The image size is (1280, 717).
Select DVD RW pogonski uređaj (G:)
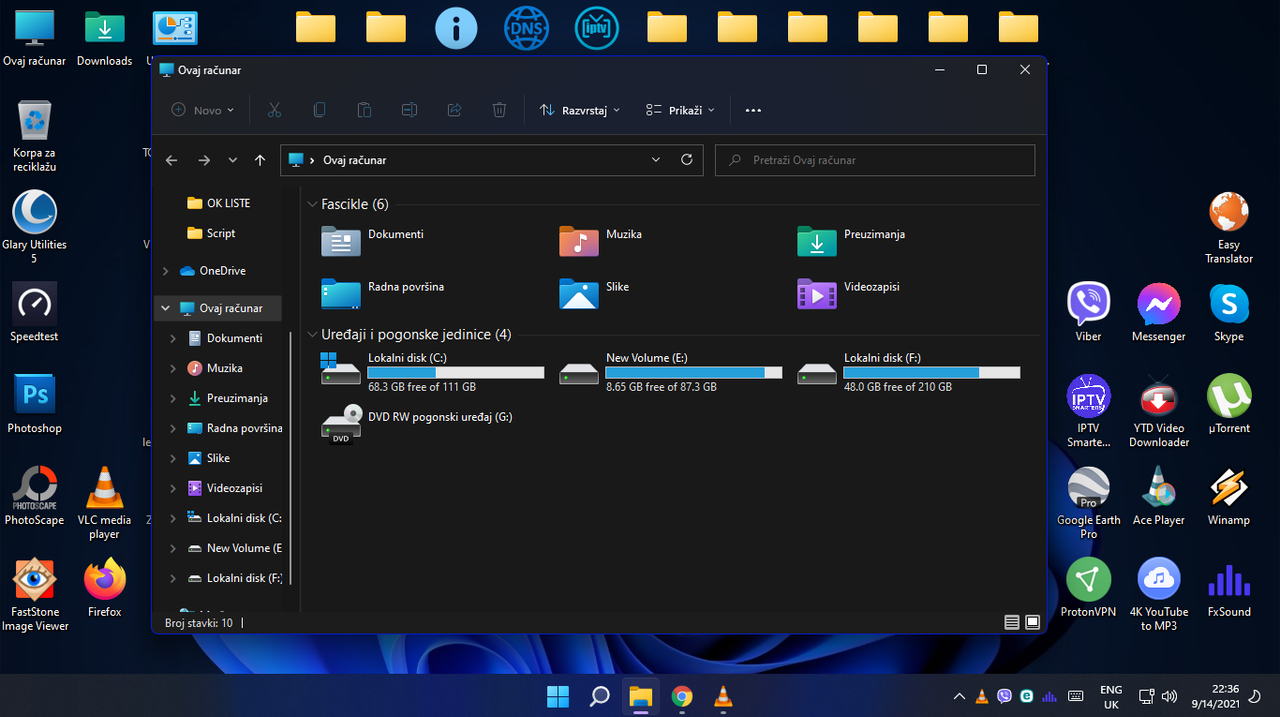tap(417, 424)
